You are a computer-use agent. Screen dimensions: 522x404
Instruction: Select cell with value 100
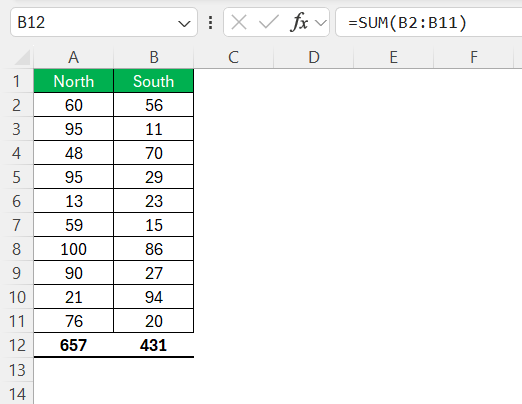tap(74, 249)
